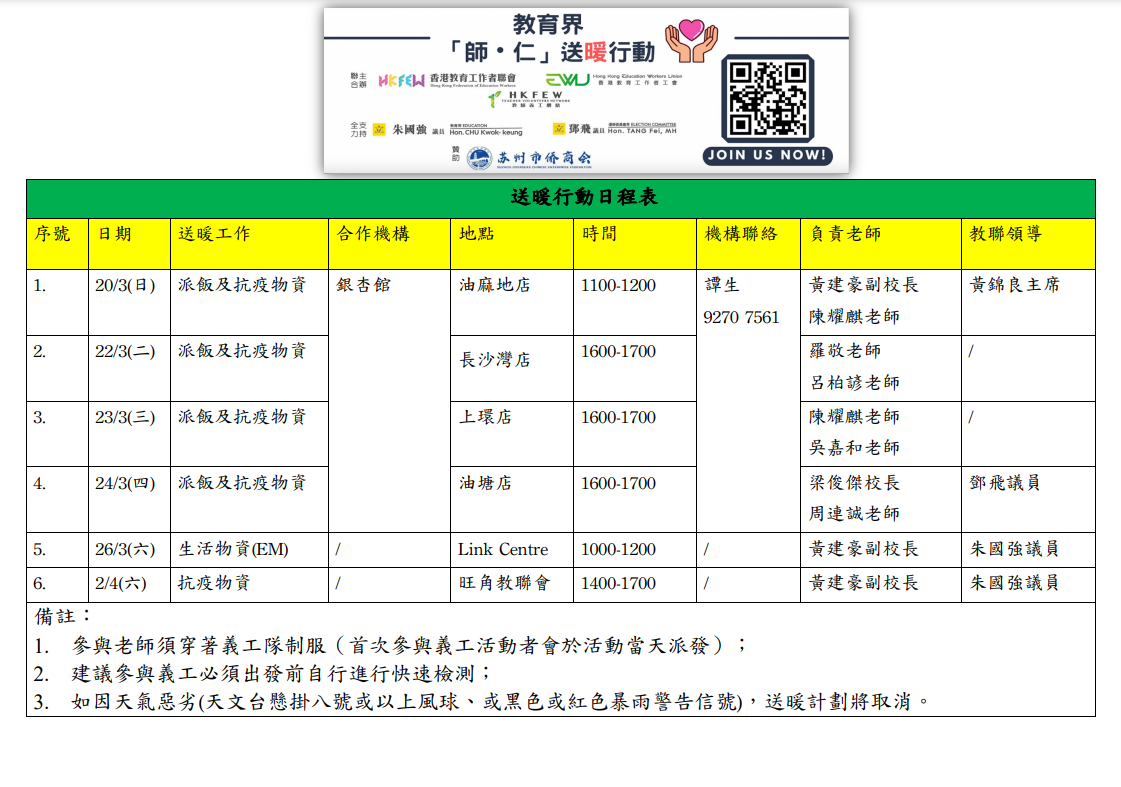Click the QR code in the banner
Viewport: 1121px width, 787px height.
point(767,98)
